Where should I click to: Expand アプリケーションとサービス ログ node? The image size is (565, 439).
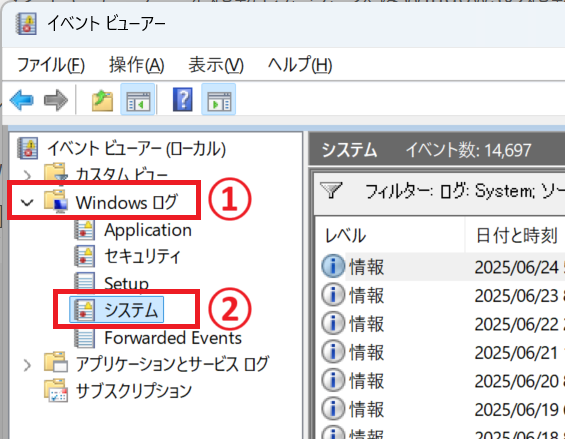coord(27,365)
